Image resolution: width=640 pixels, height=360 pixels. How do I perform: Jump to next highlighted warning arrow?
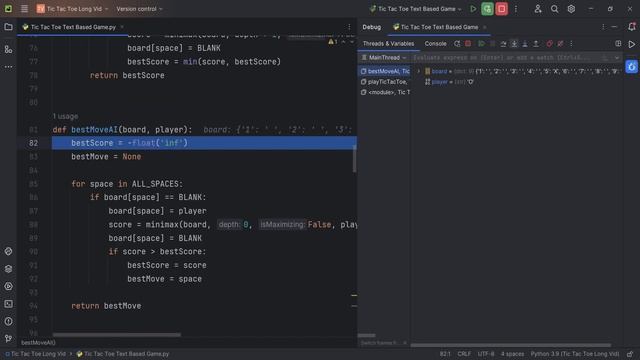352,42
